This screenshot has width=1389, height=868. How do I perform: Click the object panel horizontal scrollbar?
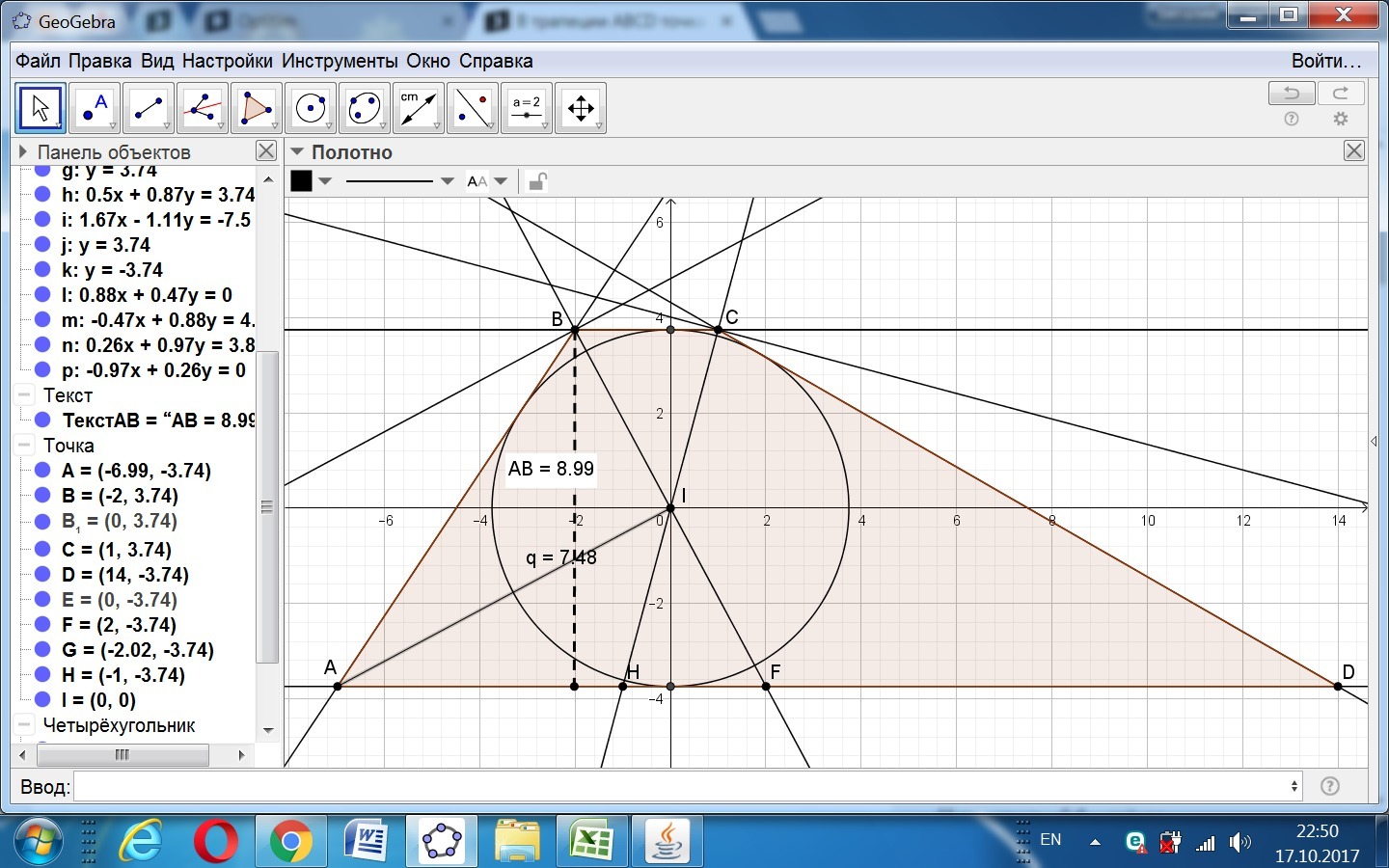122,755
